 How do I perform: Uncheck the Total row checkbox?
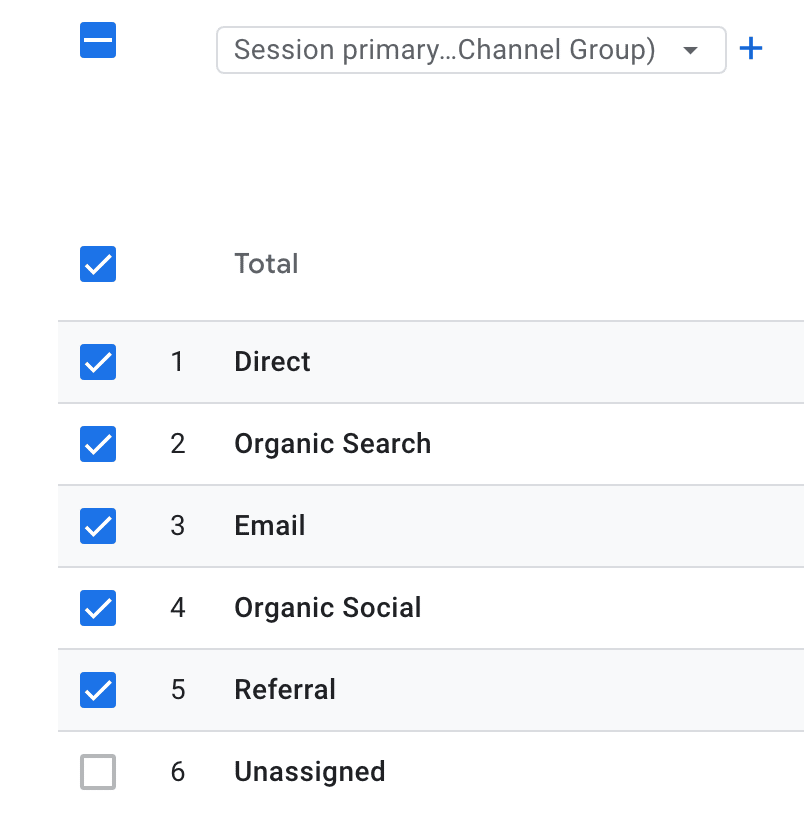98,264
